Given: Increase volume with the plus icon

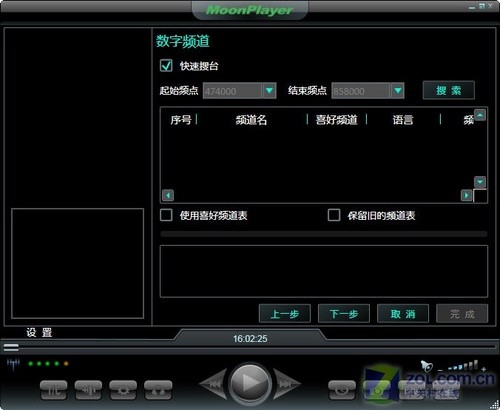Looking at the screenshot, I should click(x=484, y=369).
